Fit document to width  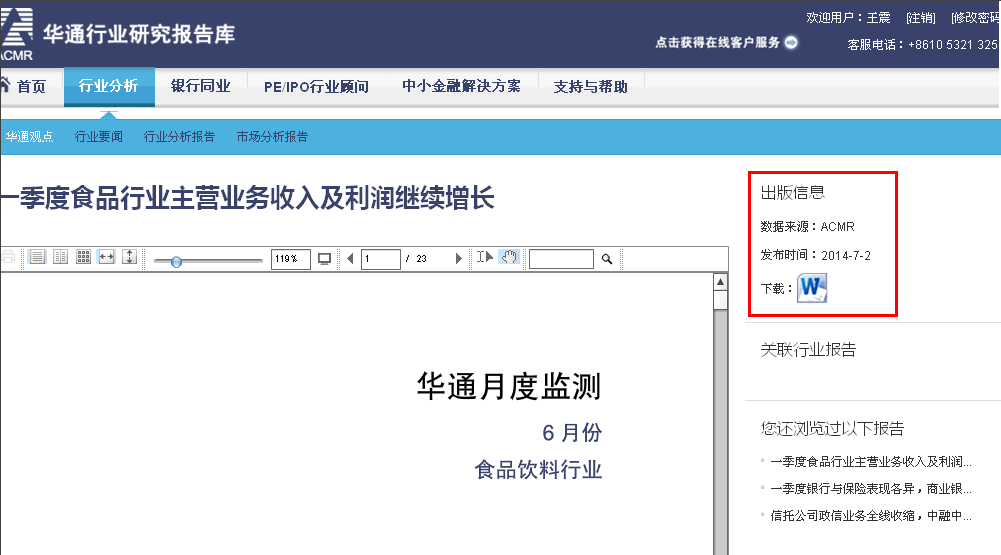pos(107,257)
